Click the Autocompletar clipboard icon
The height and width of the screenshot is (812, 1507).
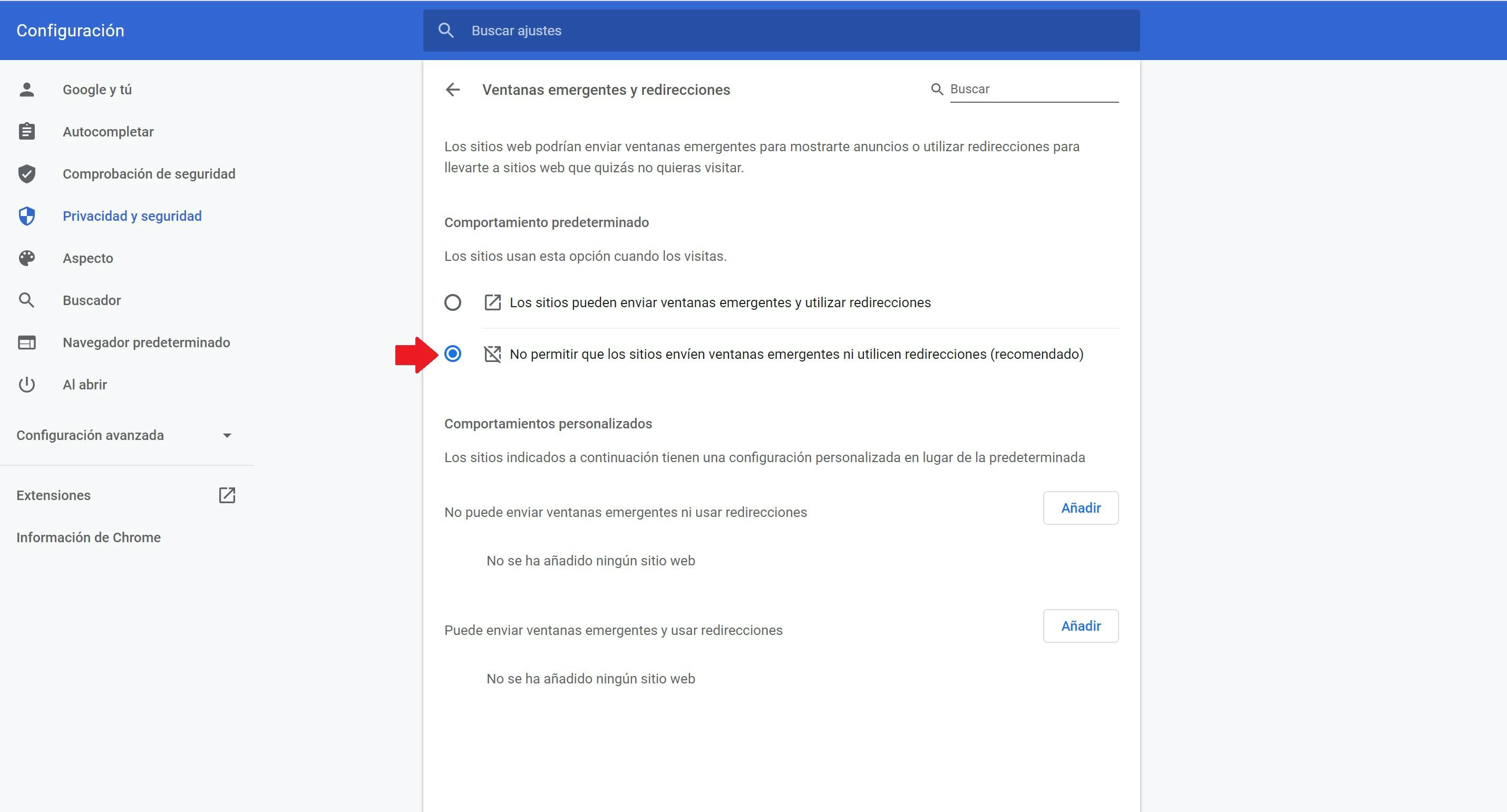pos(27,132)
